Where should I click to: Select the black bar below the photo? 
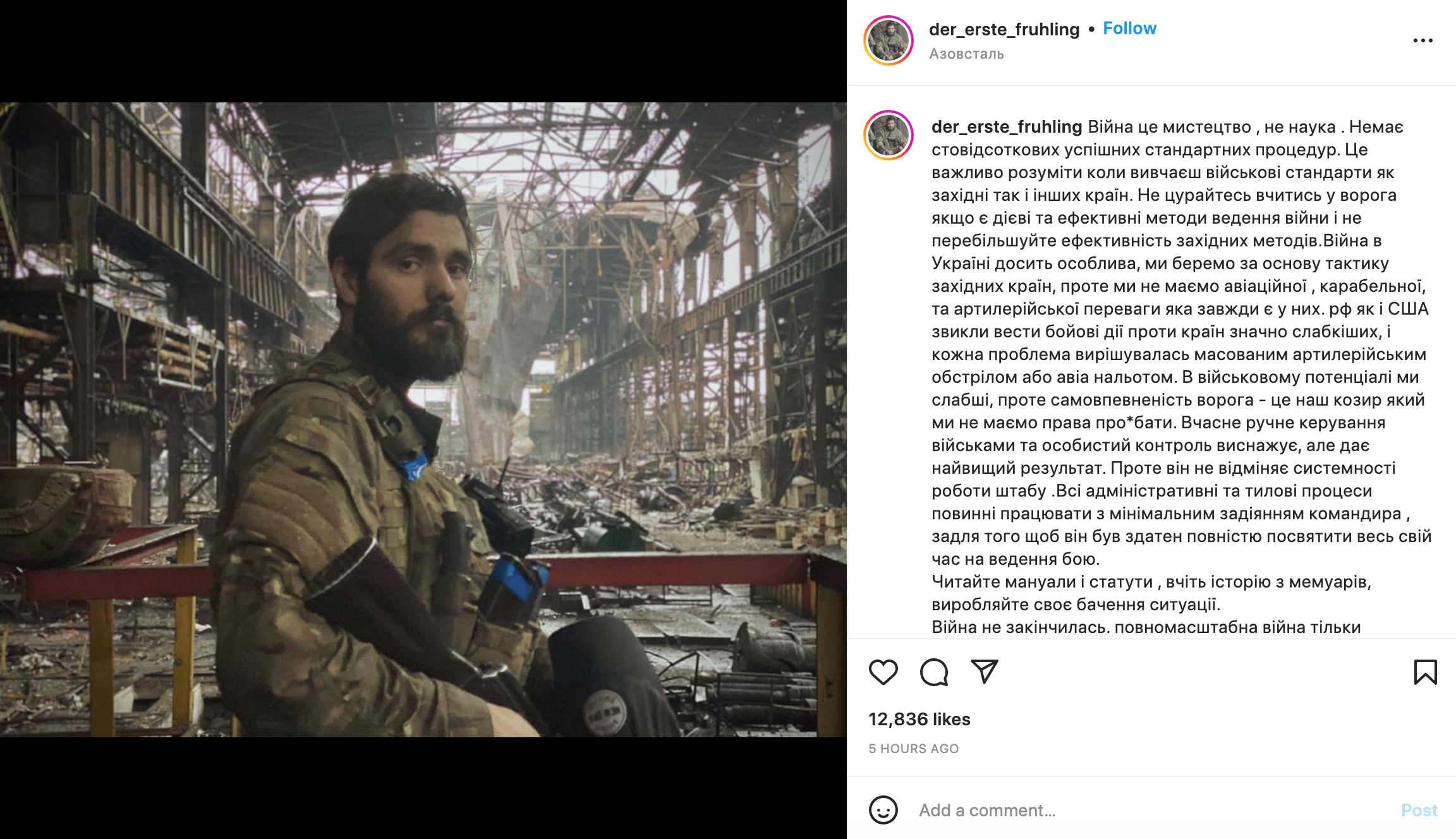[x=423, y=788]
